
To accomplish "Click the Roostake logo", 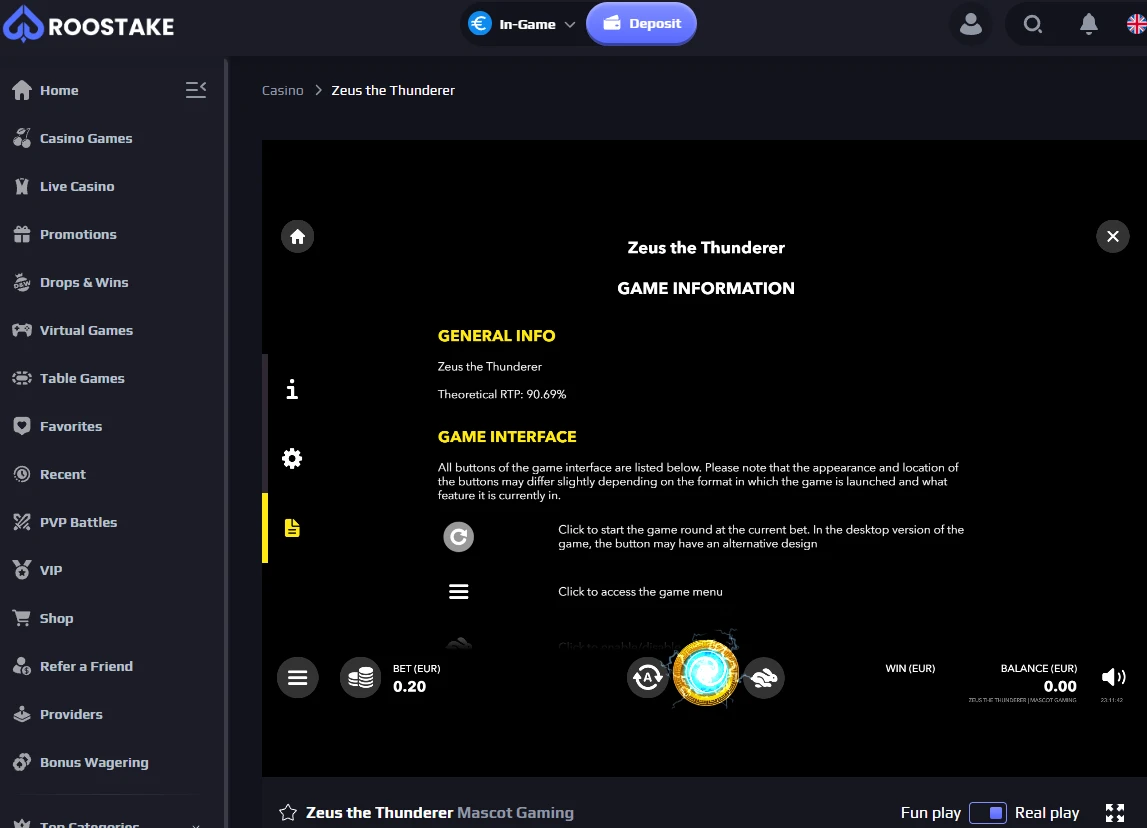I will click(89, 24).
